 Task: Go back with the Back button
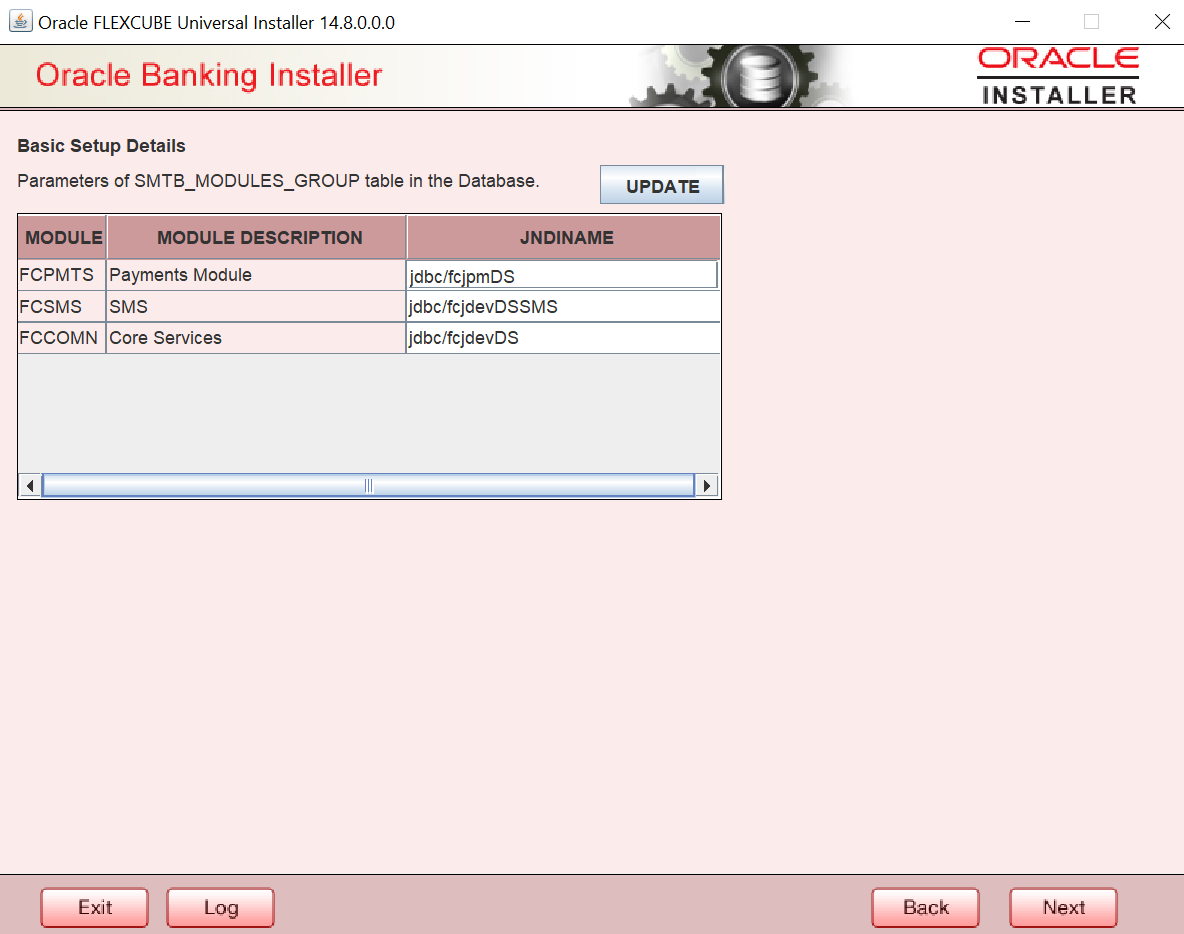coord(925,907)
